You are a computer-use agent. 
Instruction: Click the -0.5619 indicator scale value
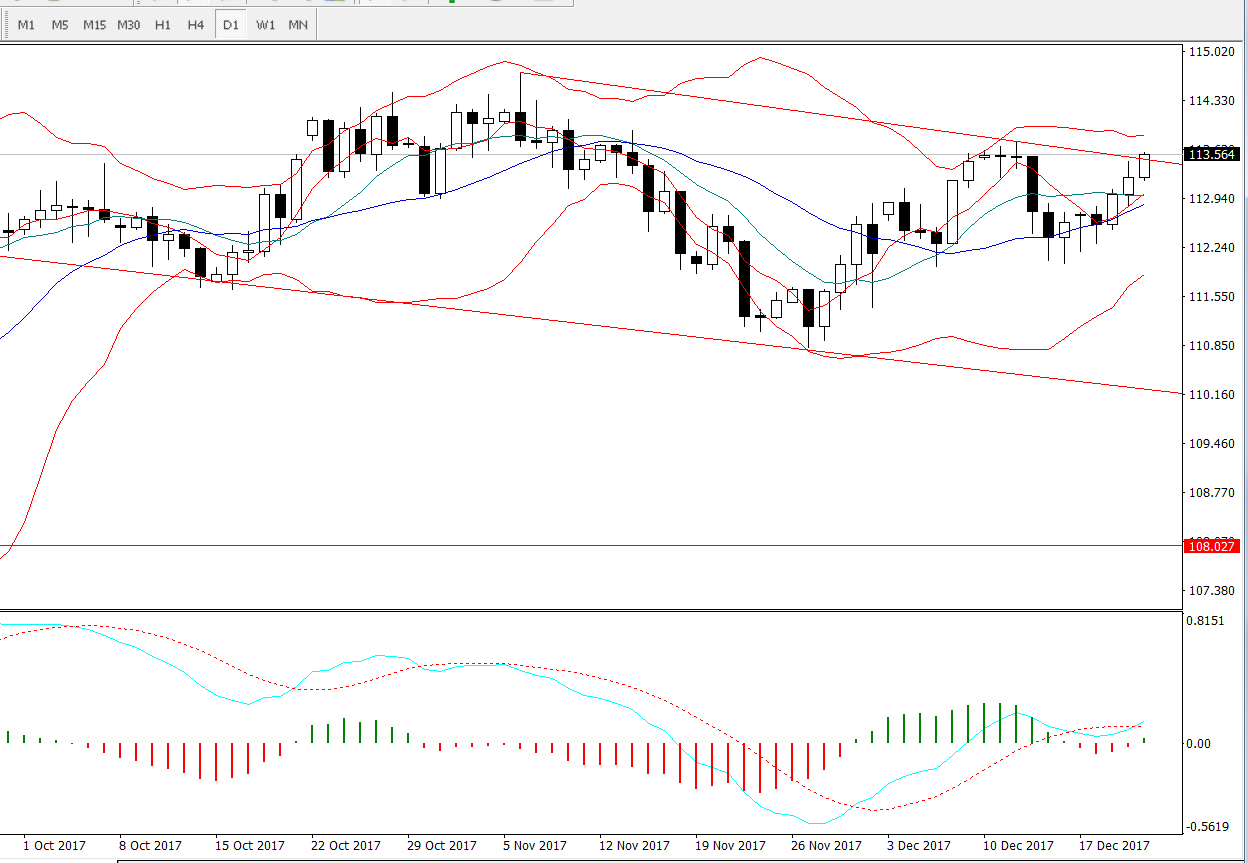point(1210,827)
